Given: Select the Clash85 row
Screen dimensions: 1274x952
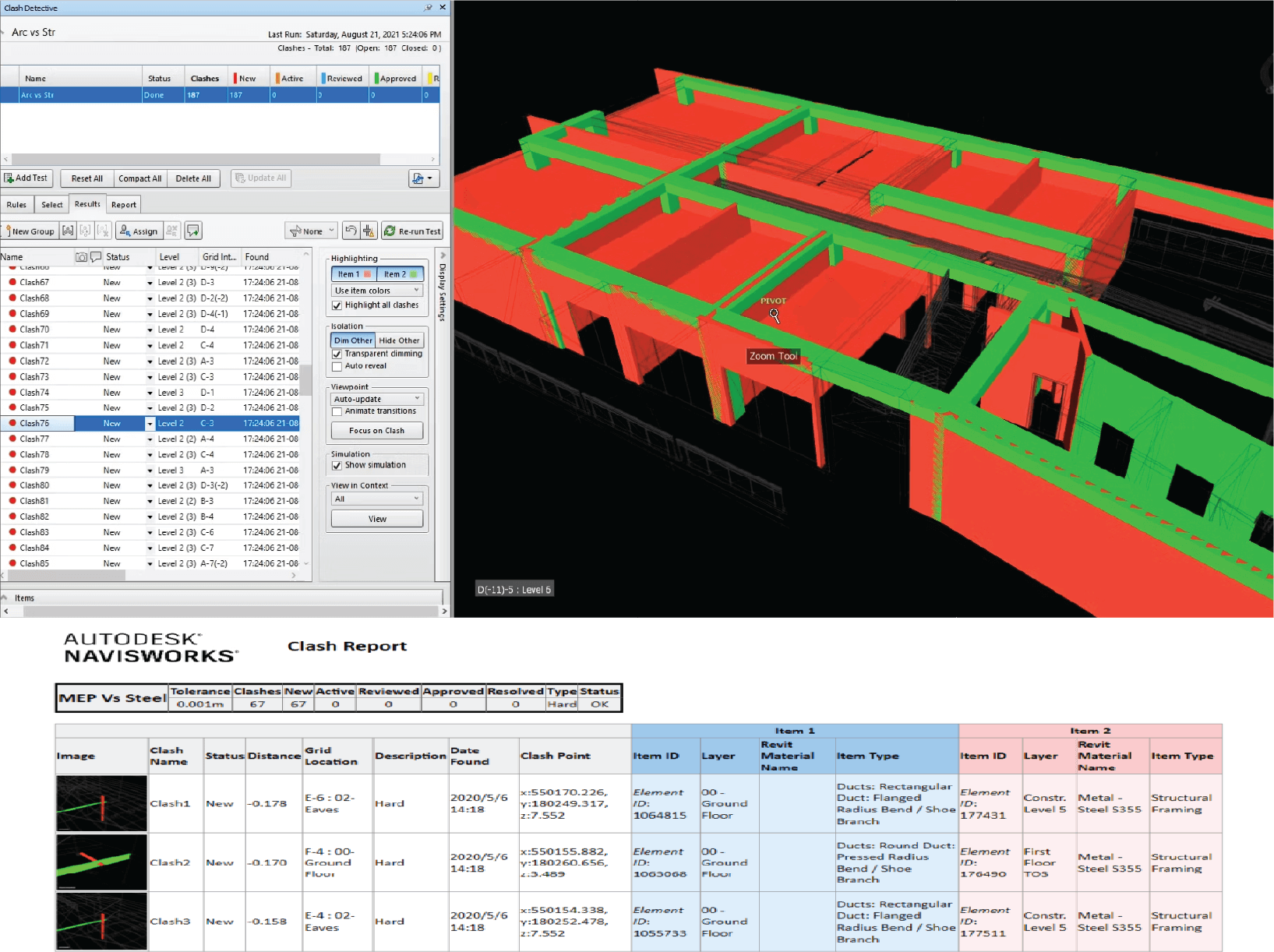Looking at the screenshot, I should point(150,563).
